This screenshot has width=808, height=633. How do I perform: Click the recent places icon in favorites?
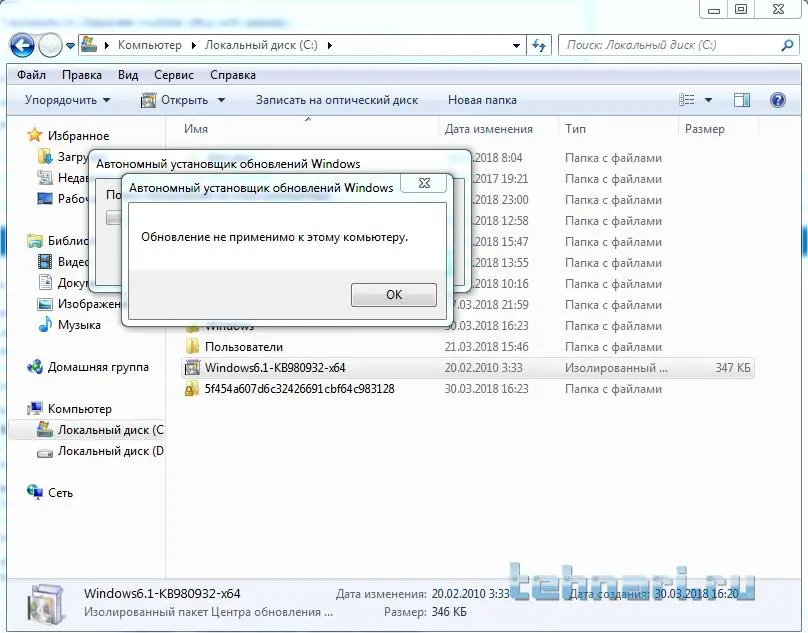45,177
